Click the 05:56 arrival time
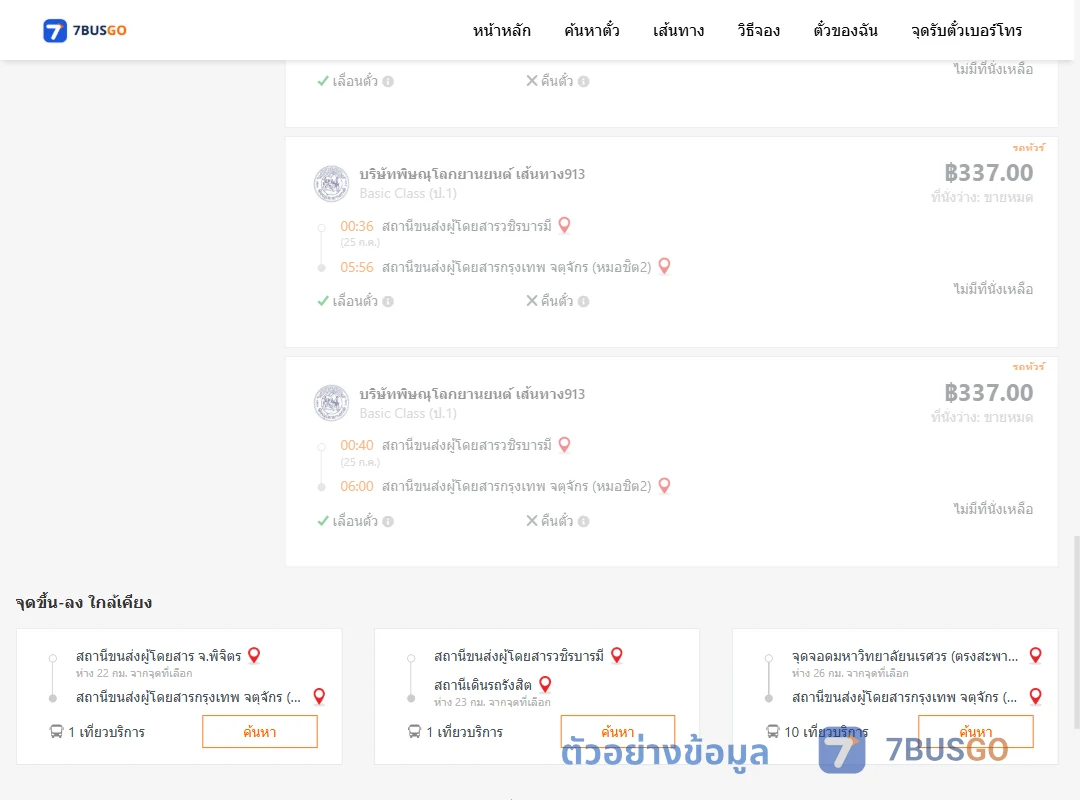 coord(357,267)
